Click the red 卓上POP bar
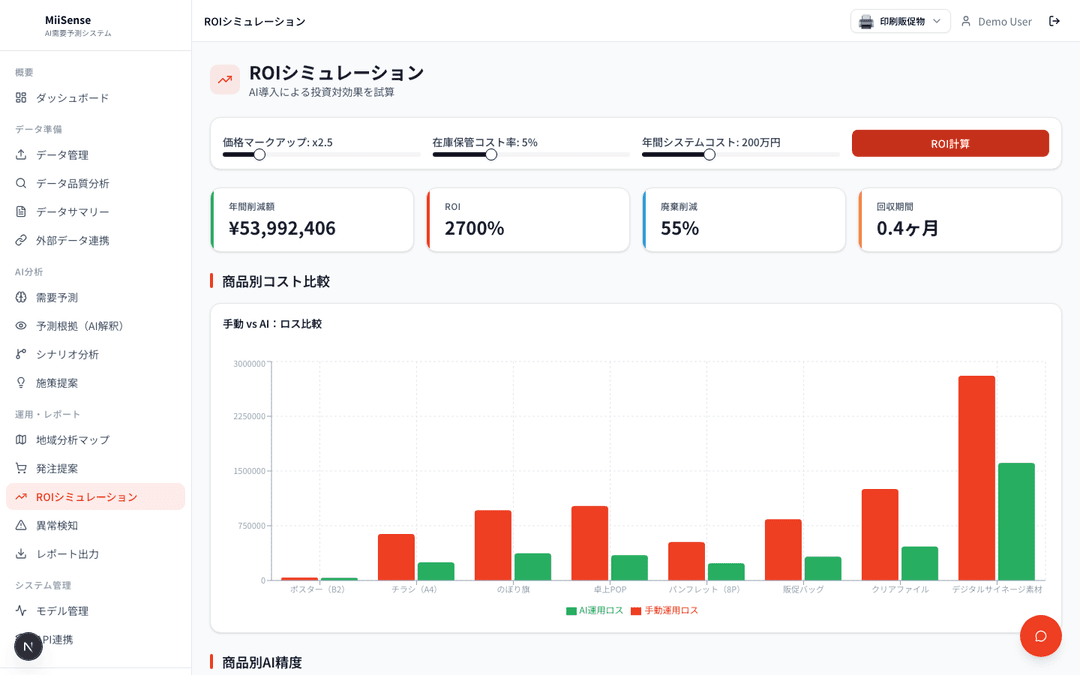Viewport: 1080px width, 675px height. 590,543
